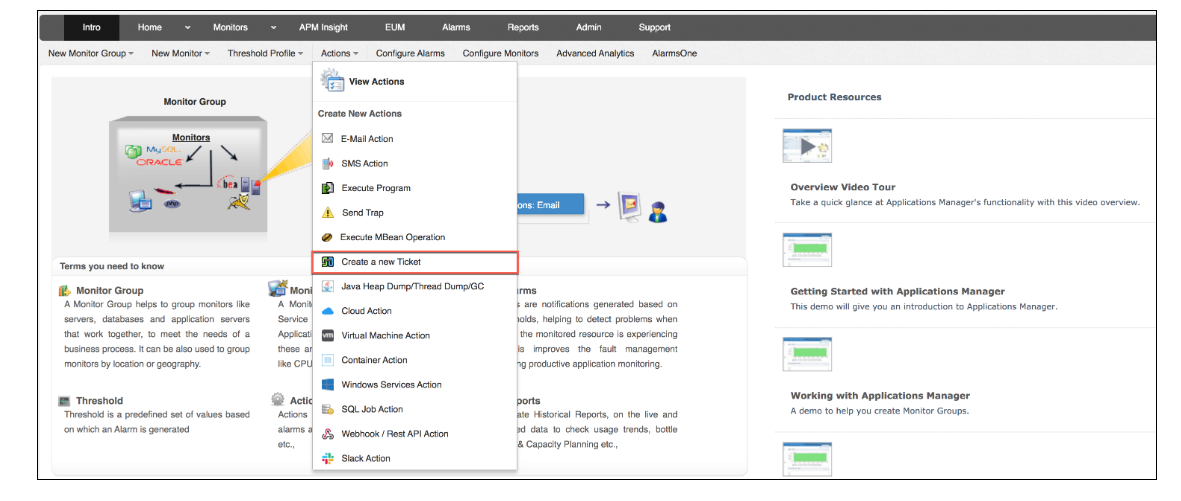Go to Advanced Analytics
1181x501 pixels.
click(x=595, y=53)
